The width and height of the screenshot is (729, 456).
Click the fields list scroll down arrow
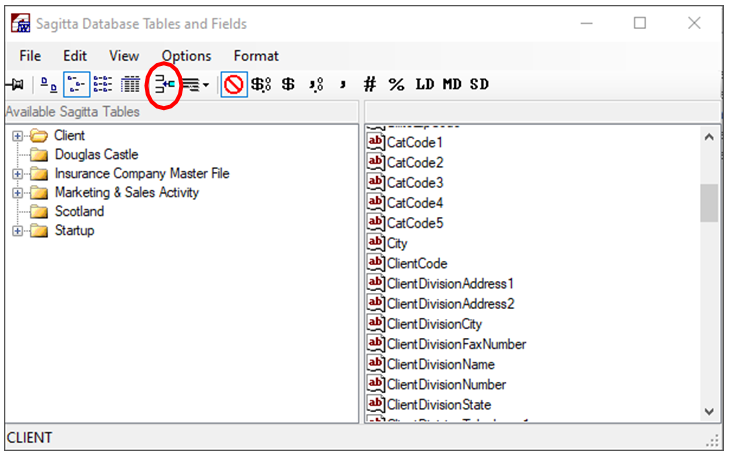[x=709, y=411]
